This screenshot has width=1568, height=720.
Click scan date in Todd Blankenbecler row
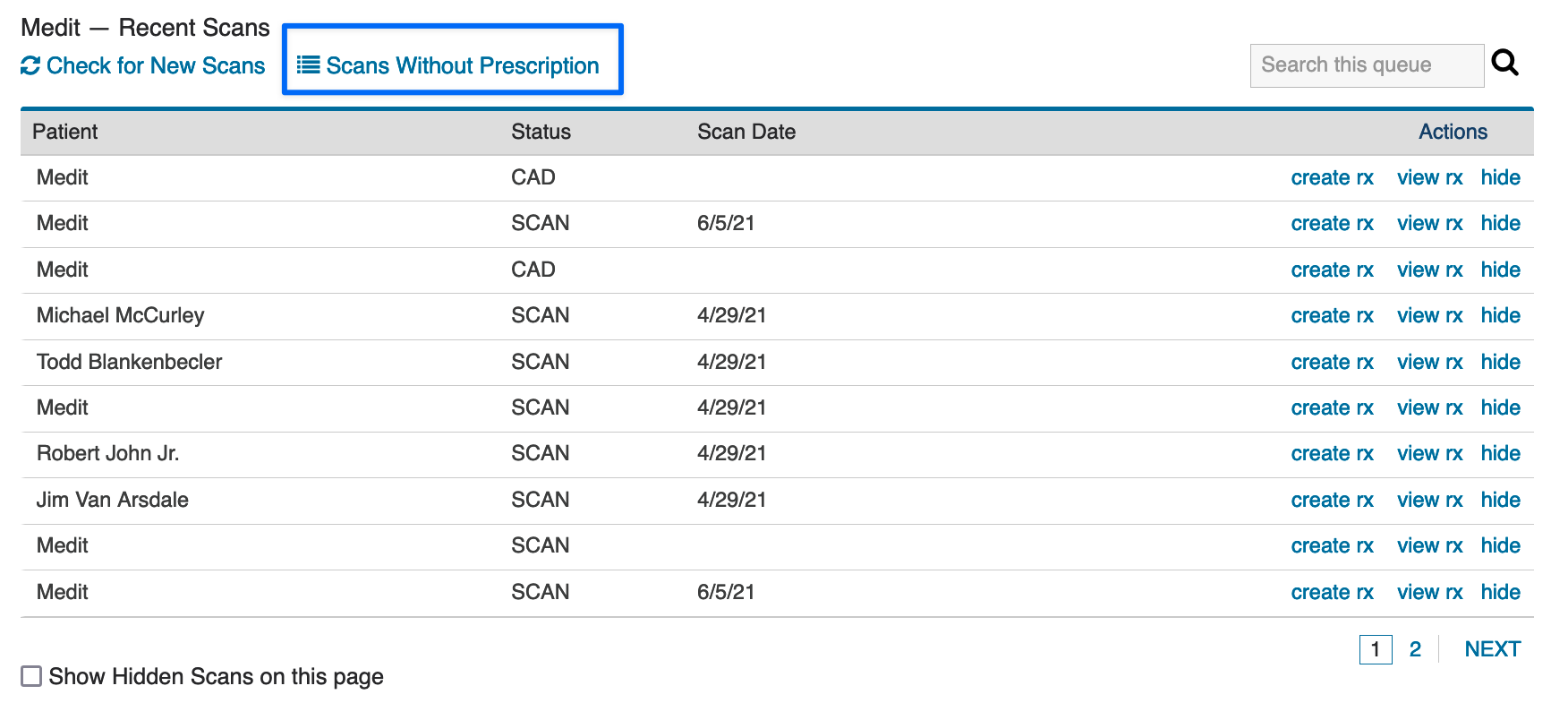coord(731,362)
